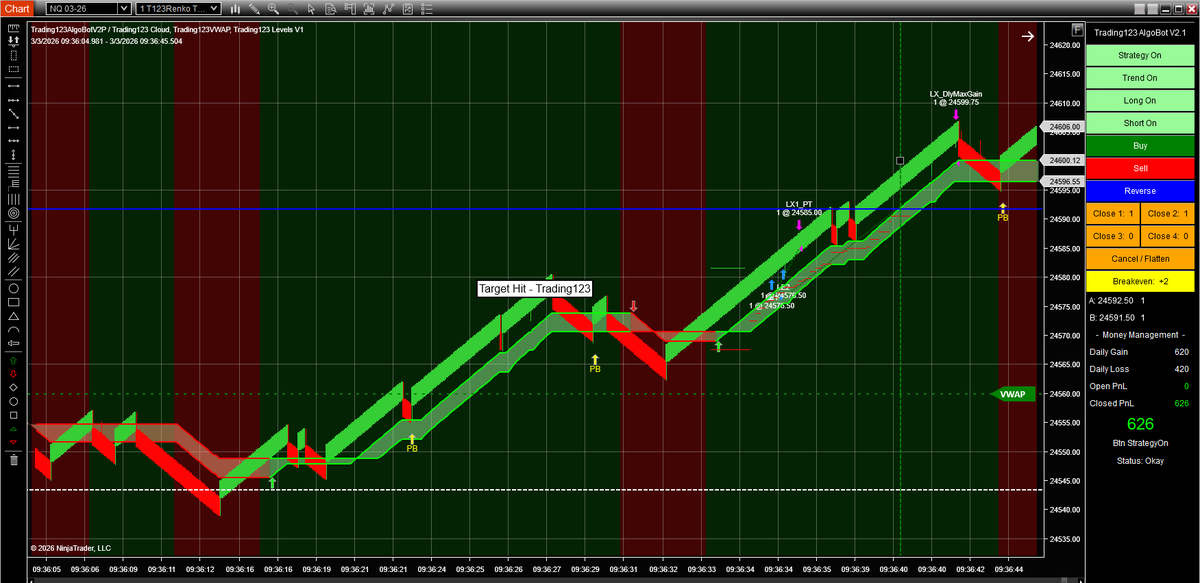Disable the Short On toggle

pos(1139,123)
